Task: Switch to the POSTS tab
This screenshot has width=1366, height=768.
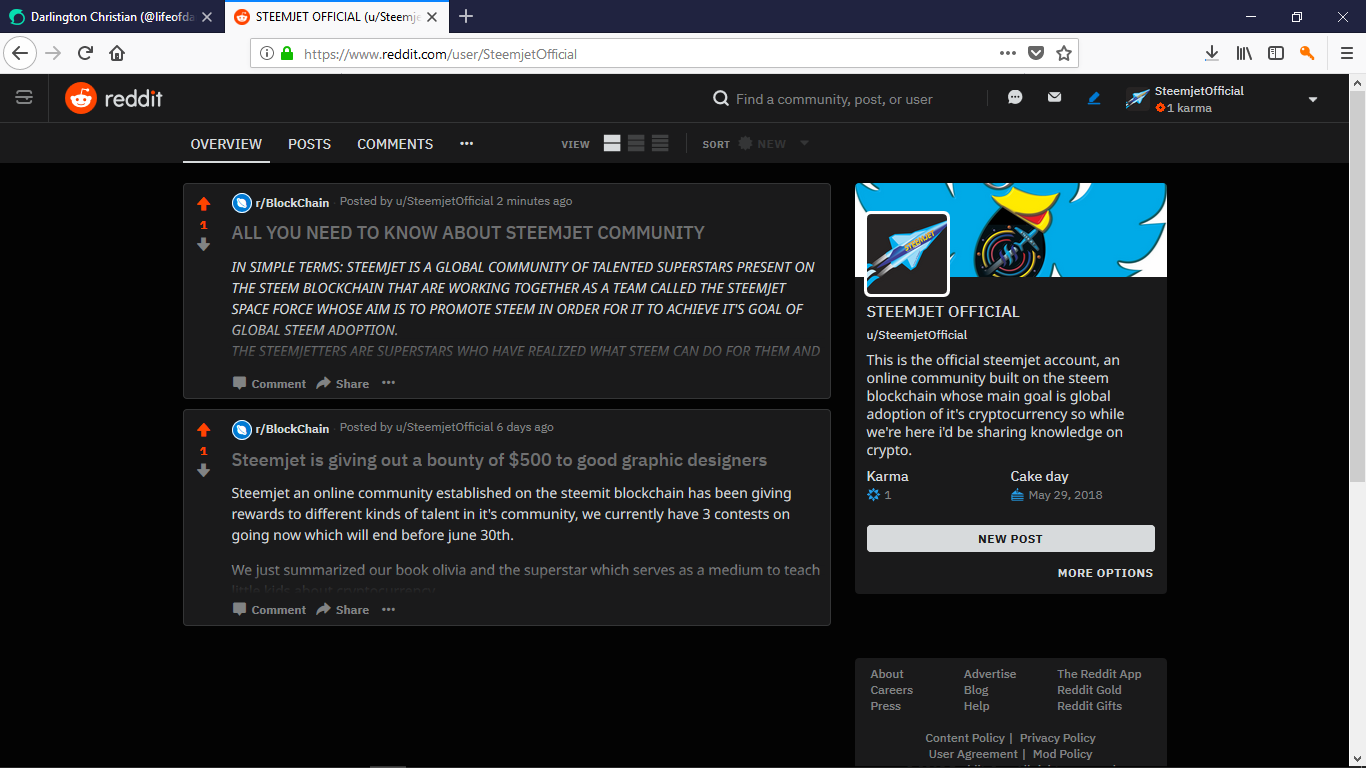Action: 309,144
